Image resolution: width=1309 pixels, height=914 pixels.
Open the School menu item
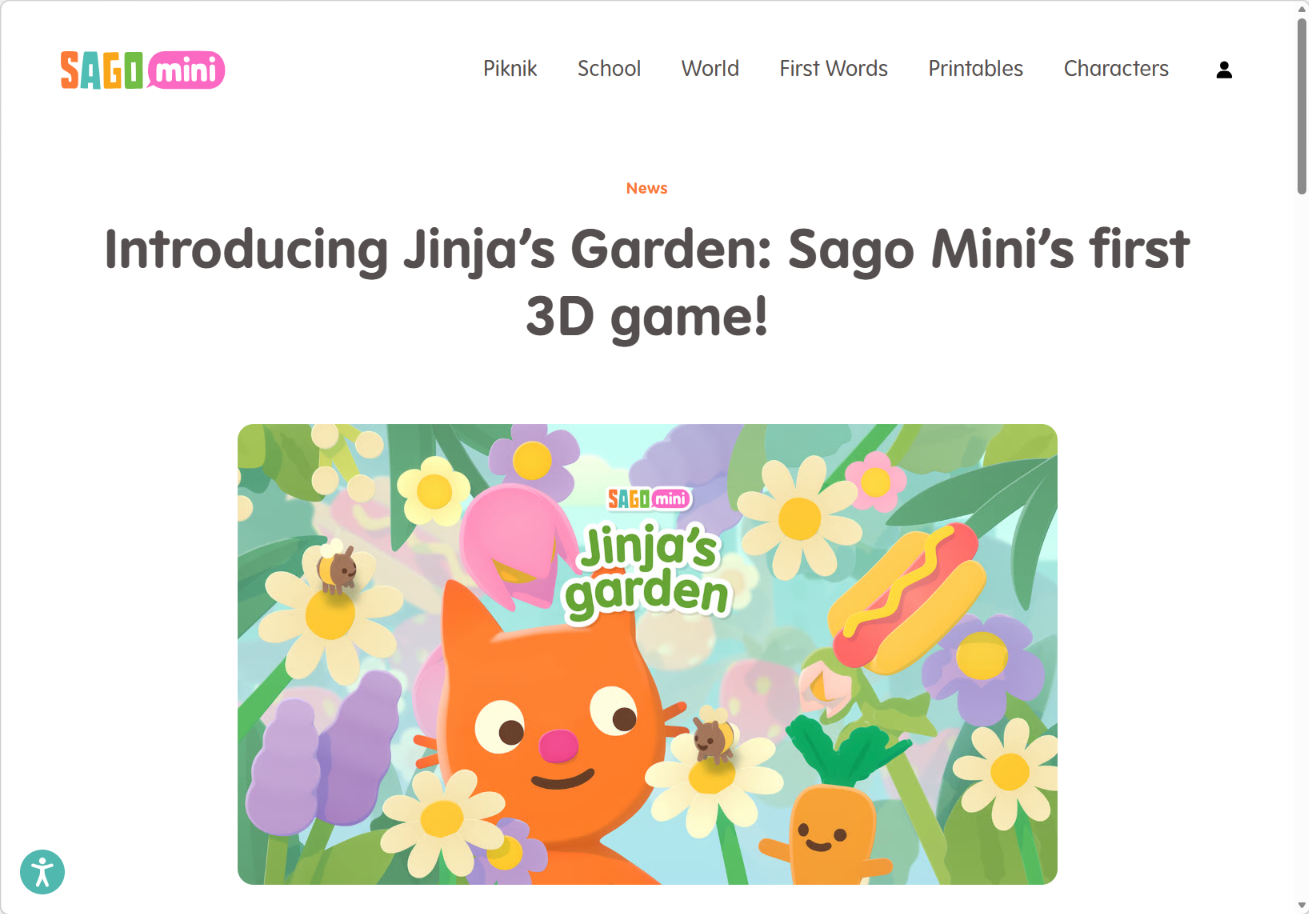609,68
